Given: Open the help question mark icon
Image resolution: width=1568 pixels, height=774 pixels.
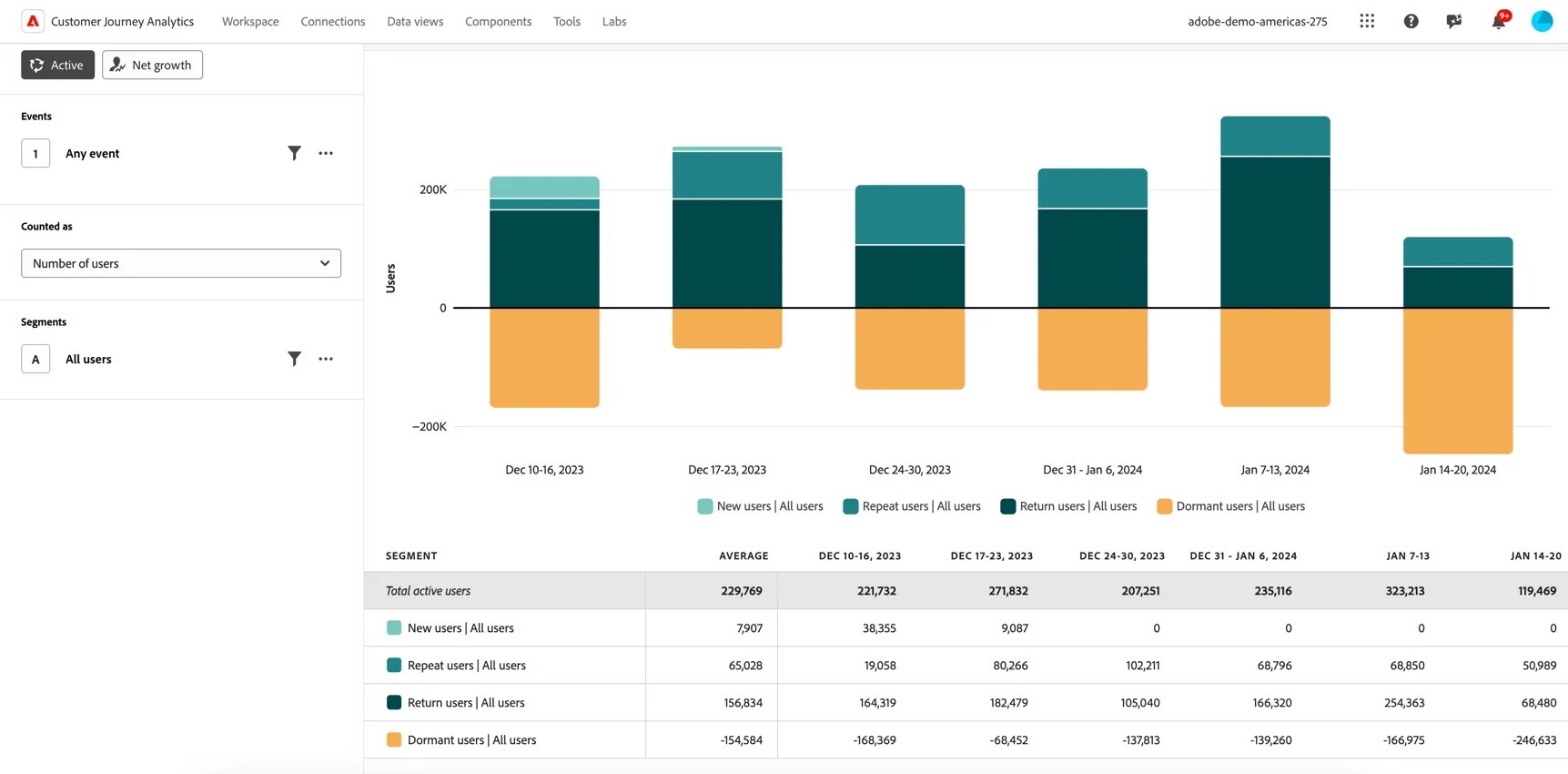Looking at the screenshot, I should pos(1411,21).
